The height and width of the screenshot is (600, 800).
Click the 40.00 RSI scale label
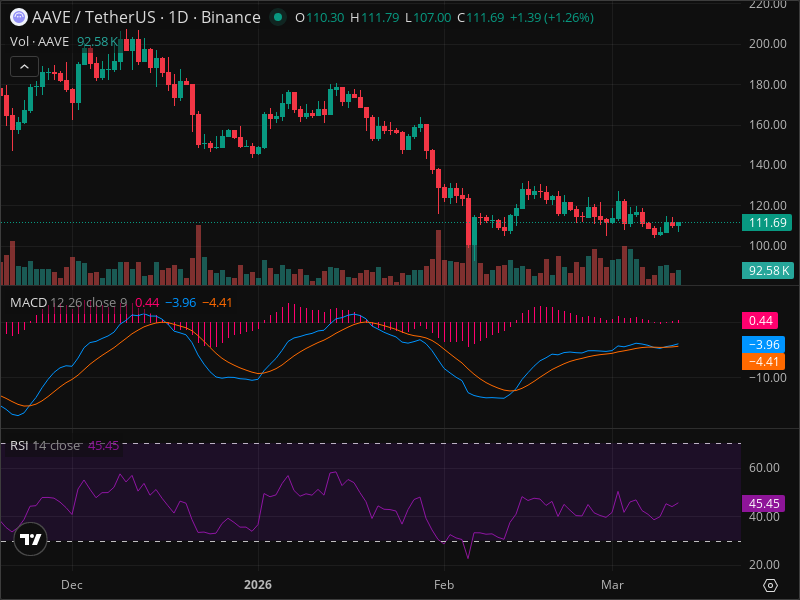[x=764, y=517]
